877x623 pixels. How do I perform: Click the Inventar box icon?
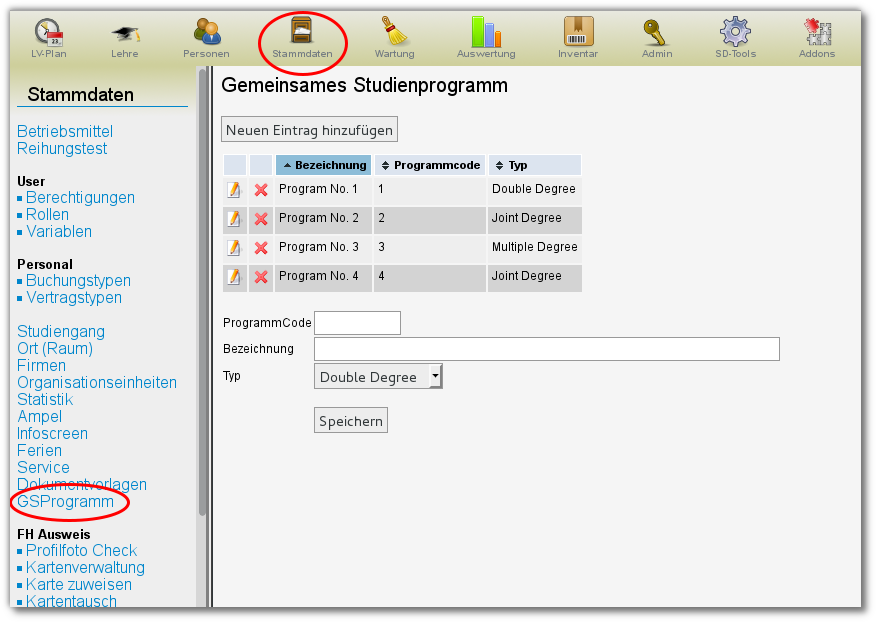[577, 32]
